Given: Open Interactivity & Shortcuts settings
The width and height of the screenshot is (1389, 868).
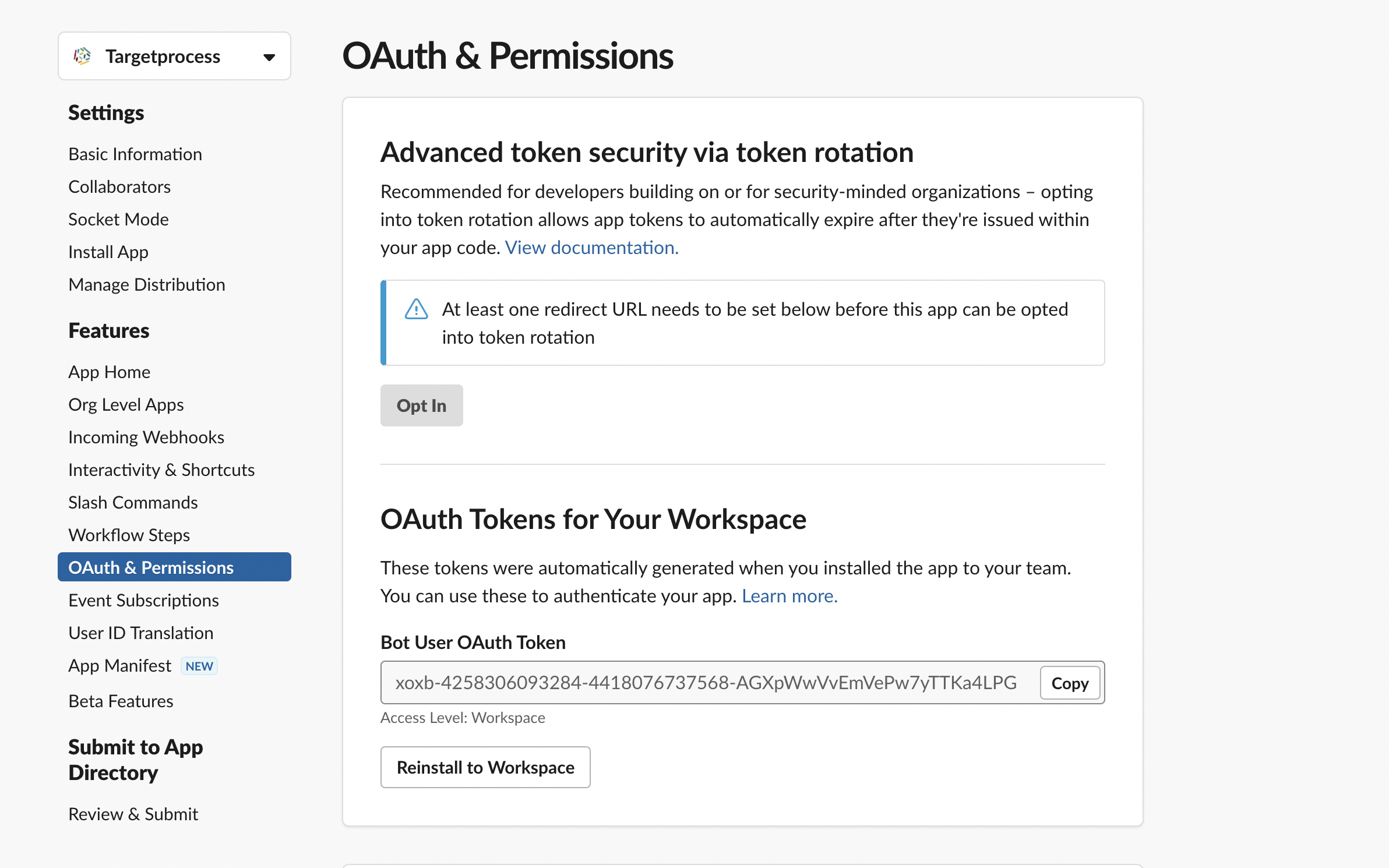Looking at the screenshot, I should (x=161, y=470).
